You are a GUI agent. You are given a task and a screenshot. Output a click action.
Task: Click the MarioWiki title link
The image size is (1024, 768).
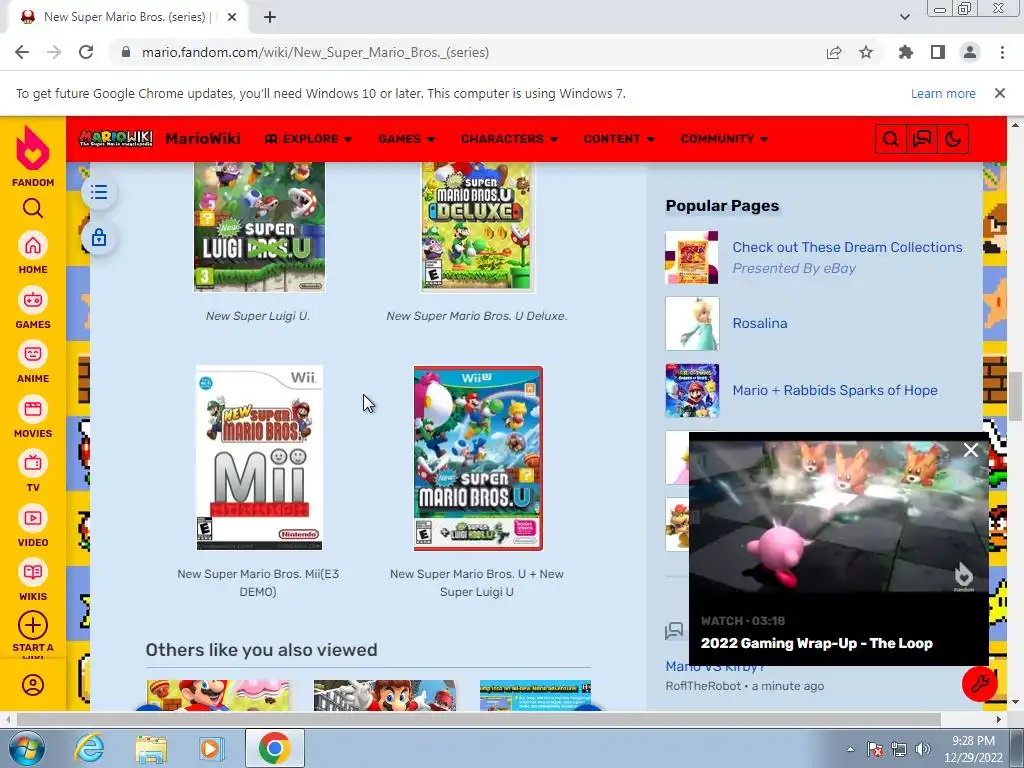202,138
